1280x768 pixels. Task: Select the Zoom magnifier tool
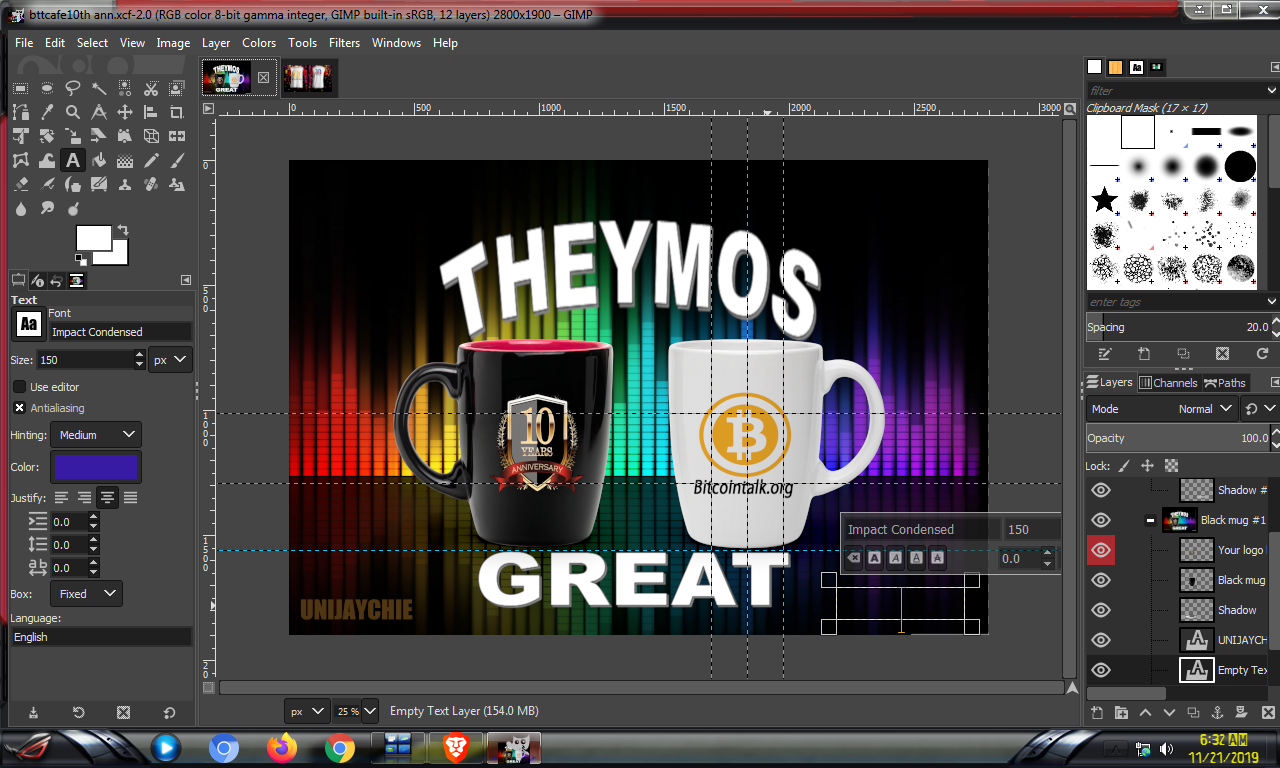click(x=73, y=112)
